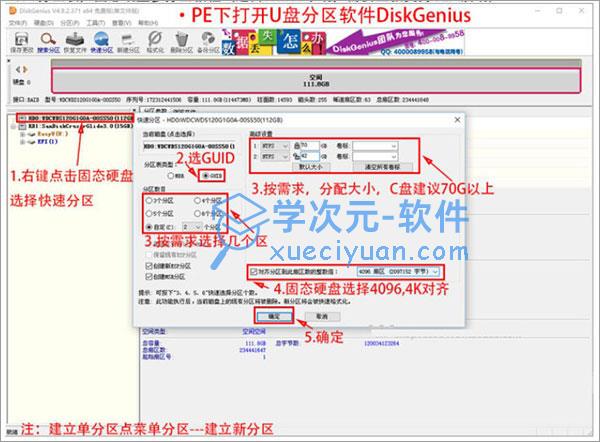Toggle the create new ESP partition checkbox

coord(149,266)
